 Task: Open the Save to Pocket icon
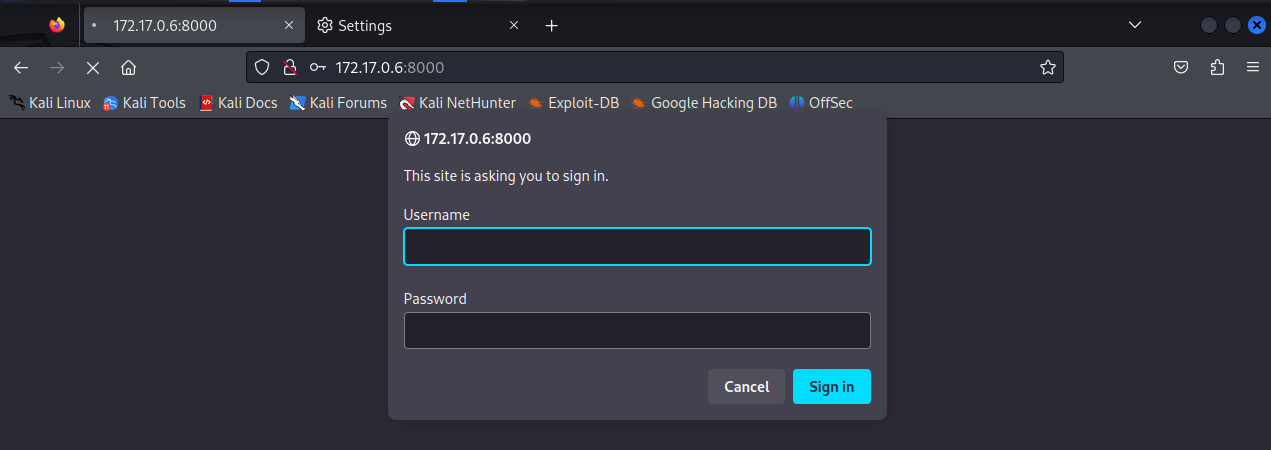pyautogui.click(x=1181, y=68)
